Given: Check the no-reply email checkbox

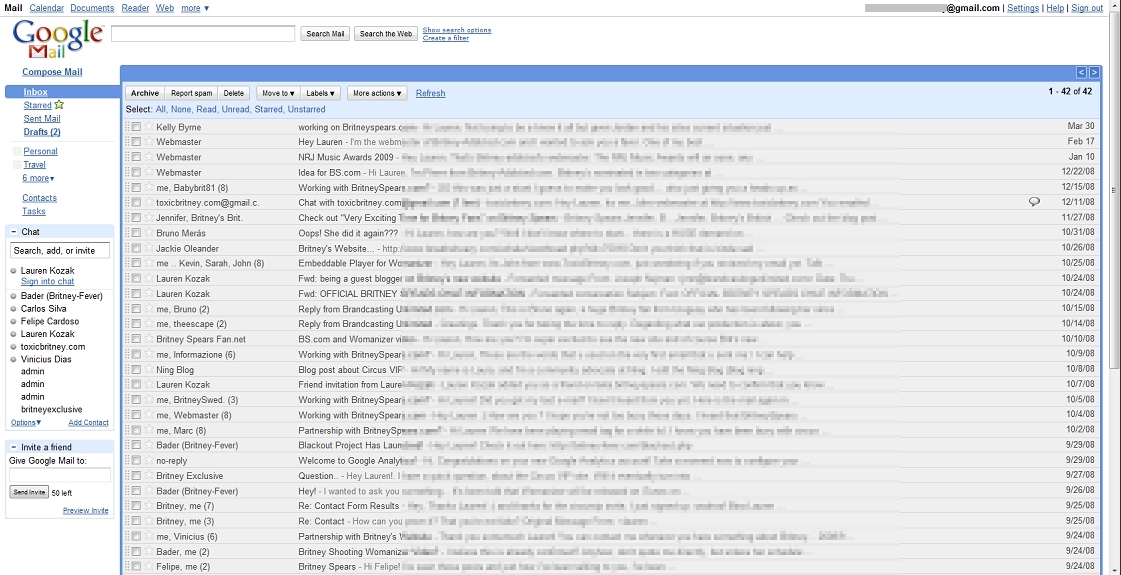Looking at the screenshot, I should click(x=136, y=461).
